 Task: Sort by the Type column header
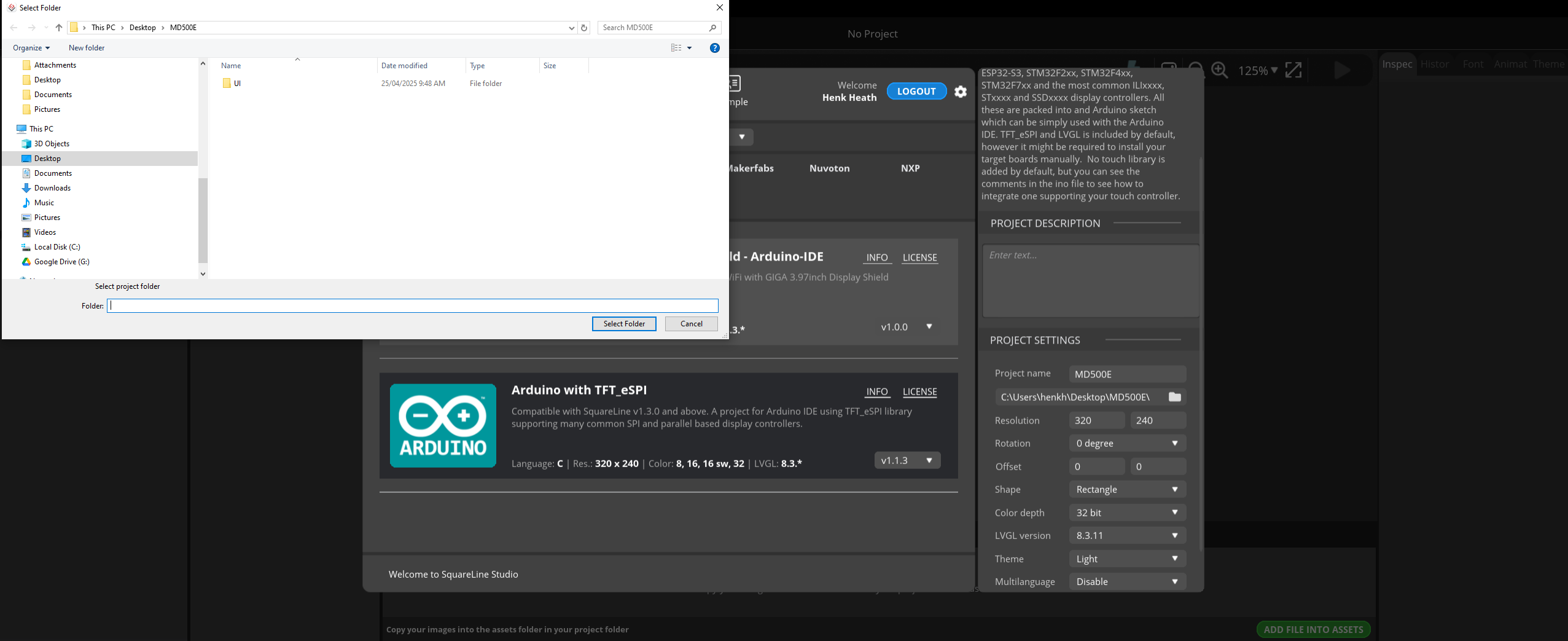tap(477, 66)
